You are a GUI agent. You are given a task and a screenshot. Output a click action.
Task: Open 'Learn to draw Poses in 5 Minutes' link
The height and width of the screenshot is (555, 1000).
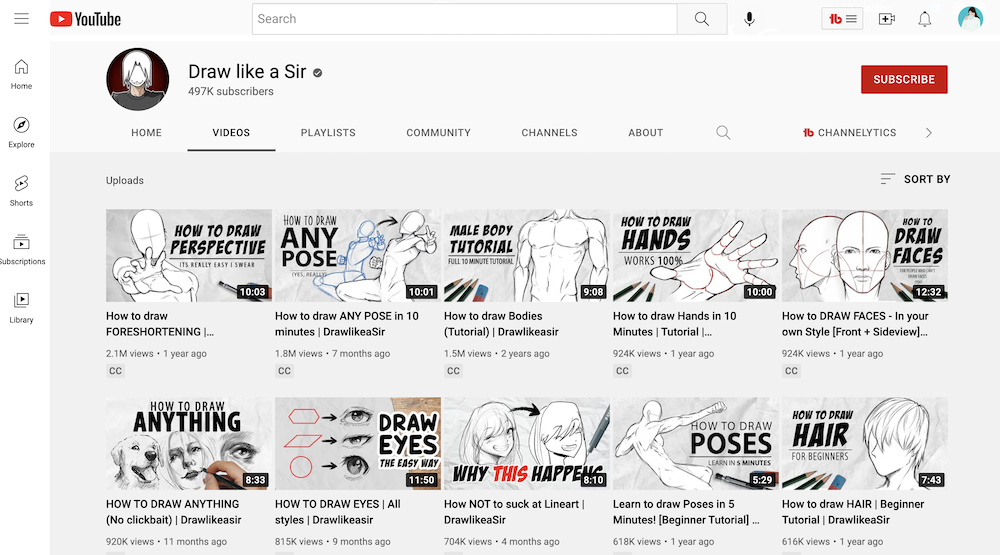click(x=686, y=512)
